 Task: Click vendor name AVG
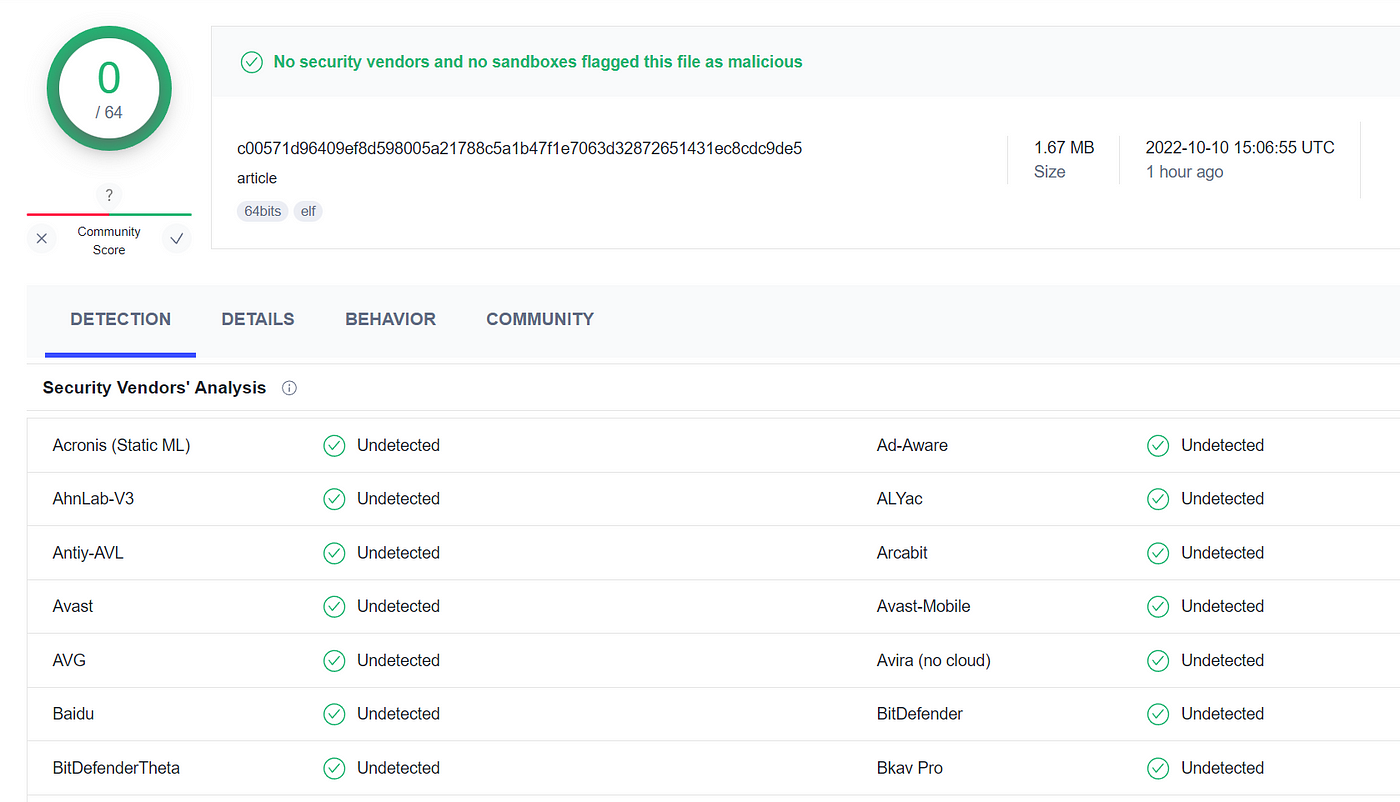tap(69, 661)
